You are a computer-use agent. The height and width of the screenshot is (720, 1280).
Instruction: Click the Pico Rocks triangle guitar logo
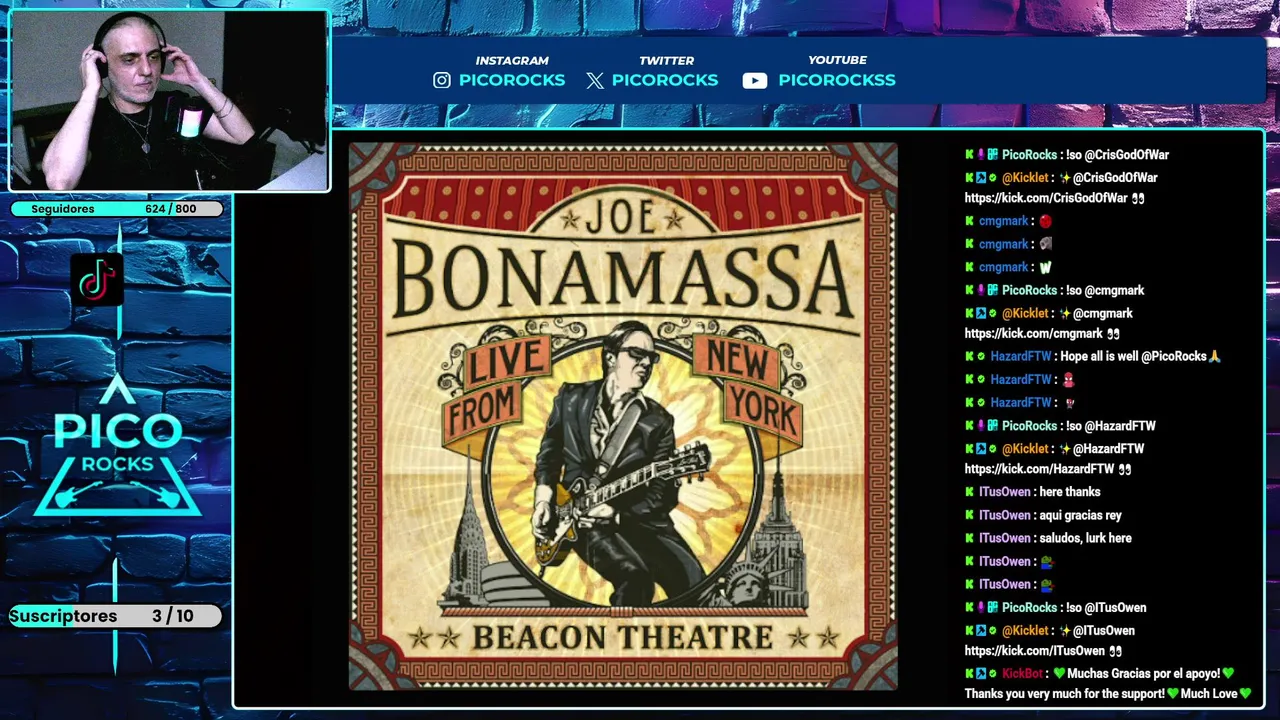118,445
